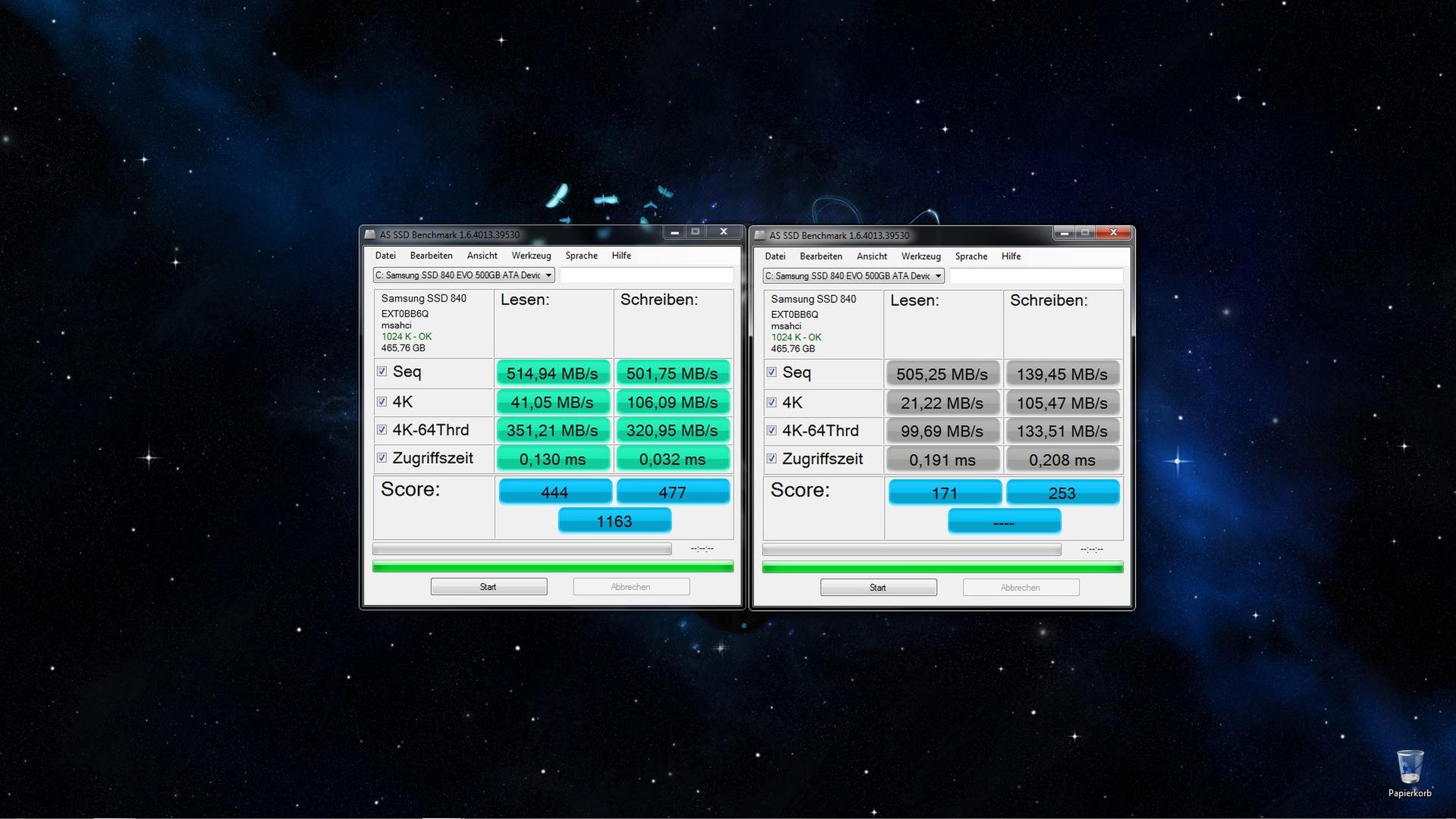The image size is (1456, 819).
Task: Click access time value 0,208 ms
Action: (1063, 460)
